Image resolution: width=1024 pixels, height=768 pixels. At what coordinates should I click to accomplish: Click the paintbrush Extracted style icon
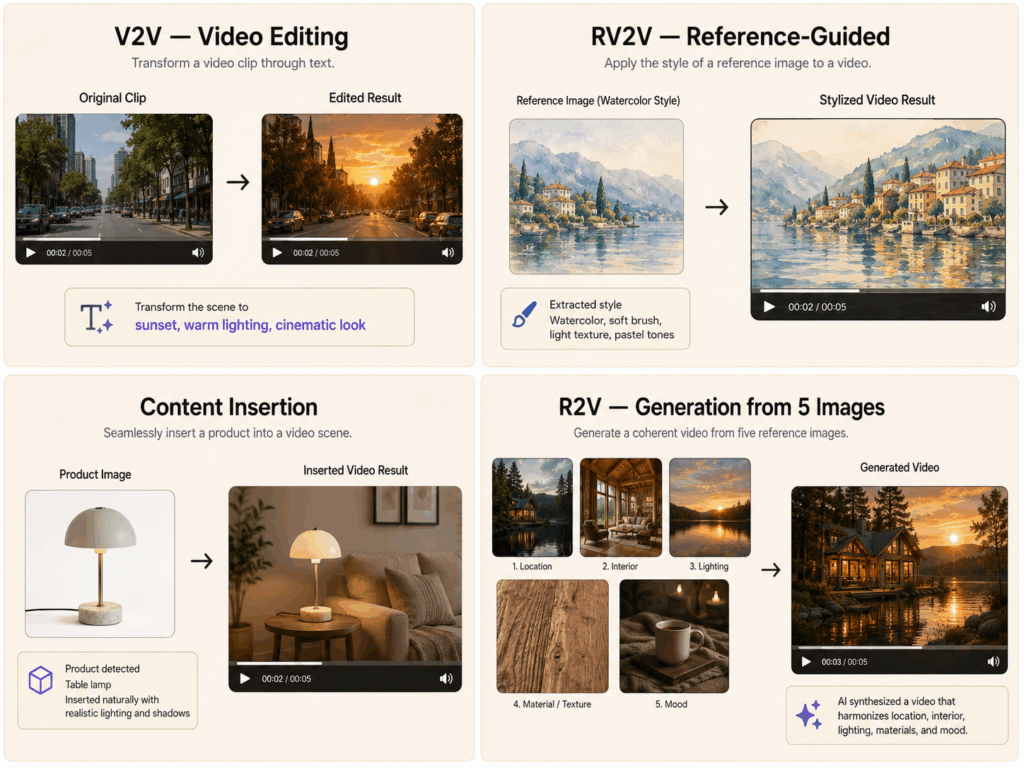click(x=524, y=314)
